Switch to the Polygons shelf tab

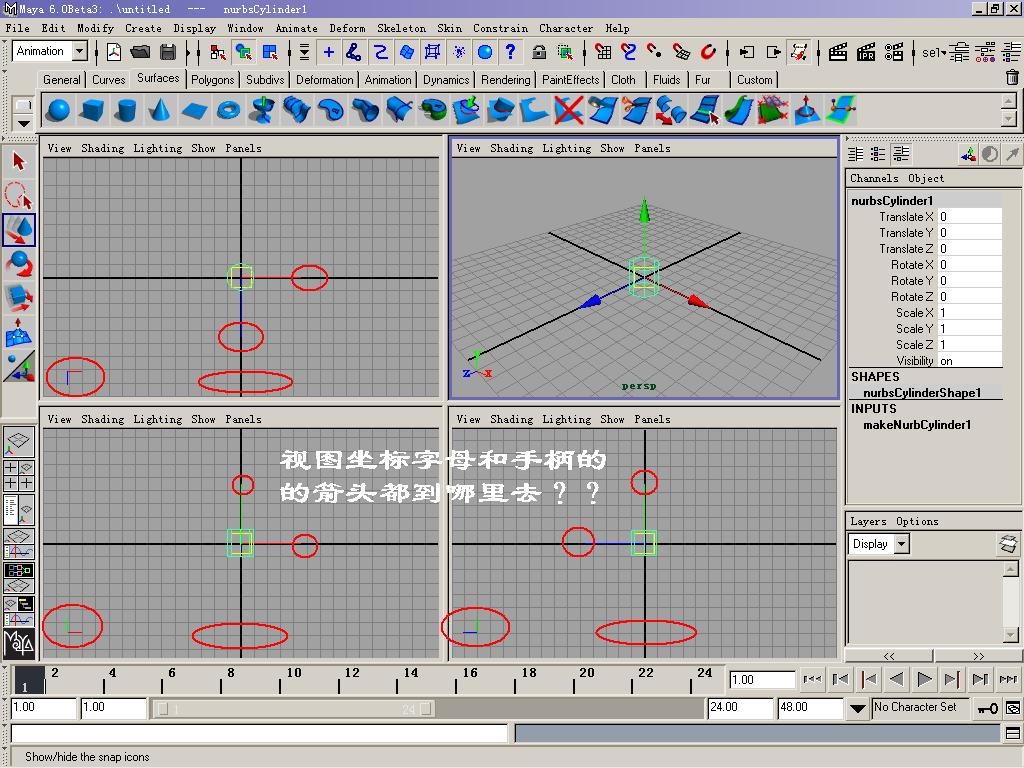[x=212, y=80]
